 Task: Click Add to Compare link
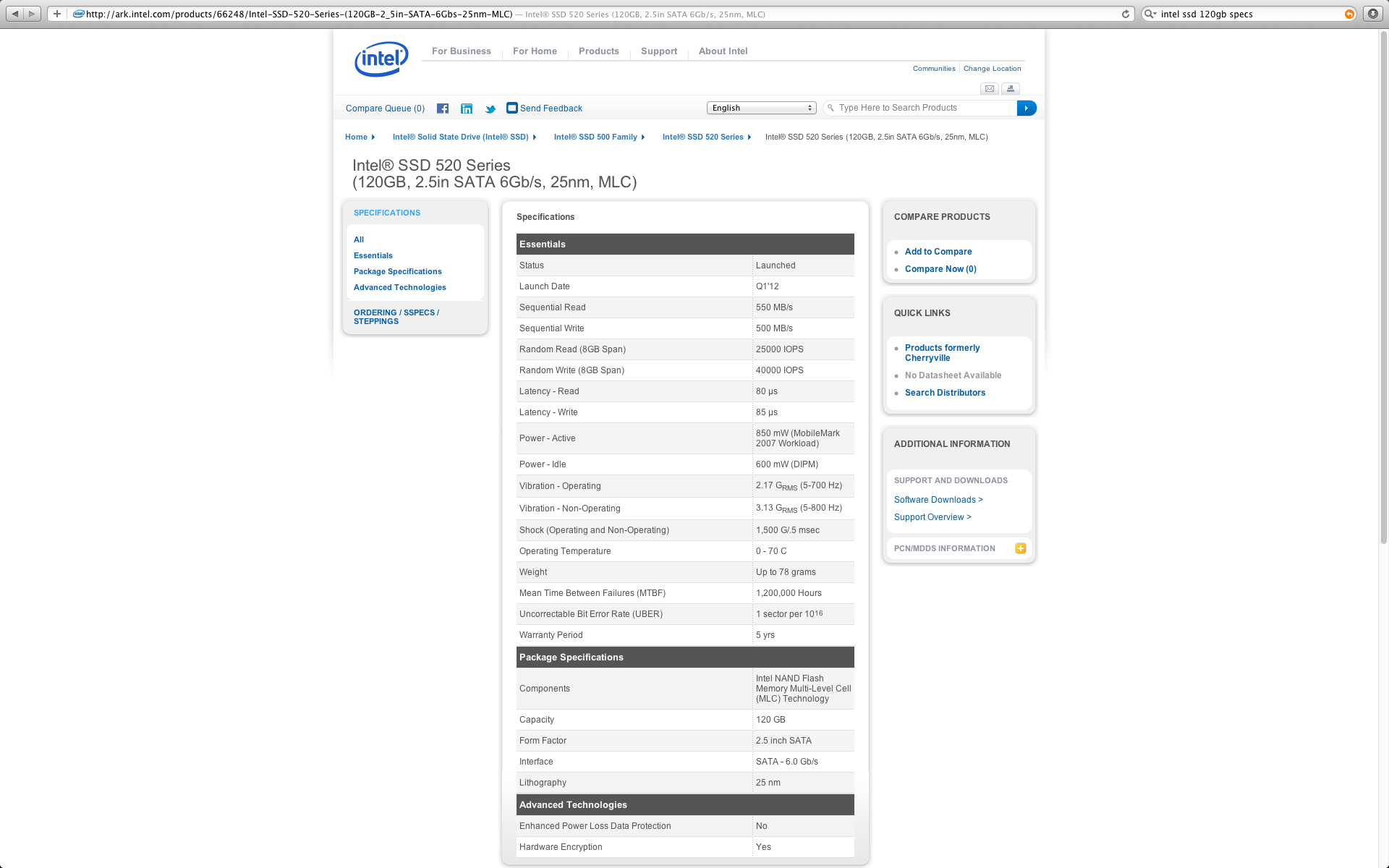tap(938, 252)
